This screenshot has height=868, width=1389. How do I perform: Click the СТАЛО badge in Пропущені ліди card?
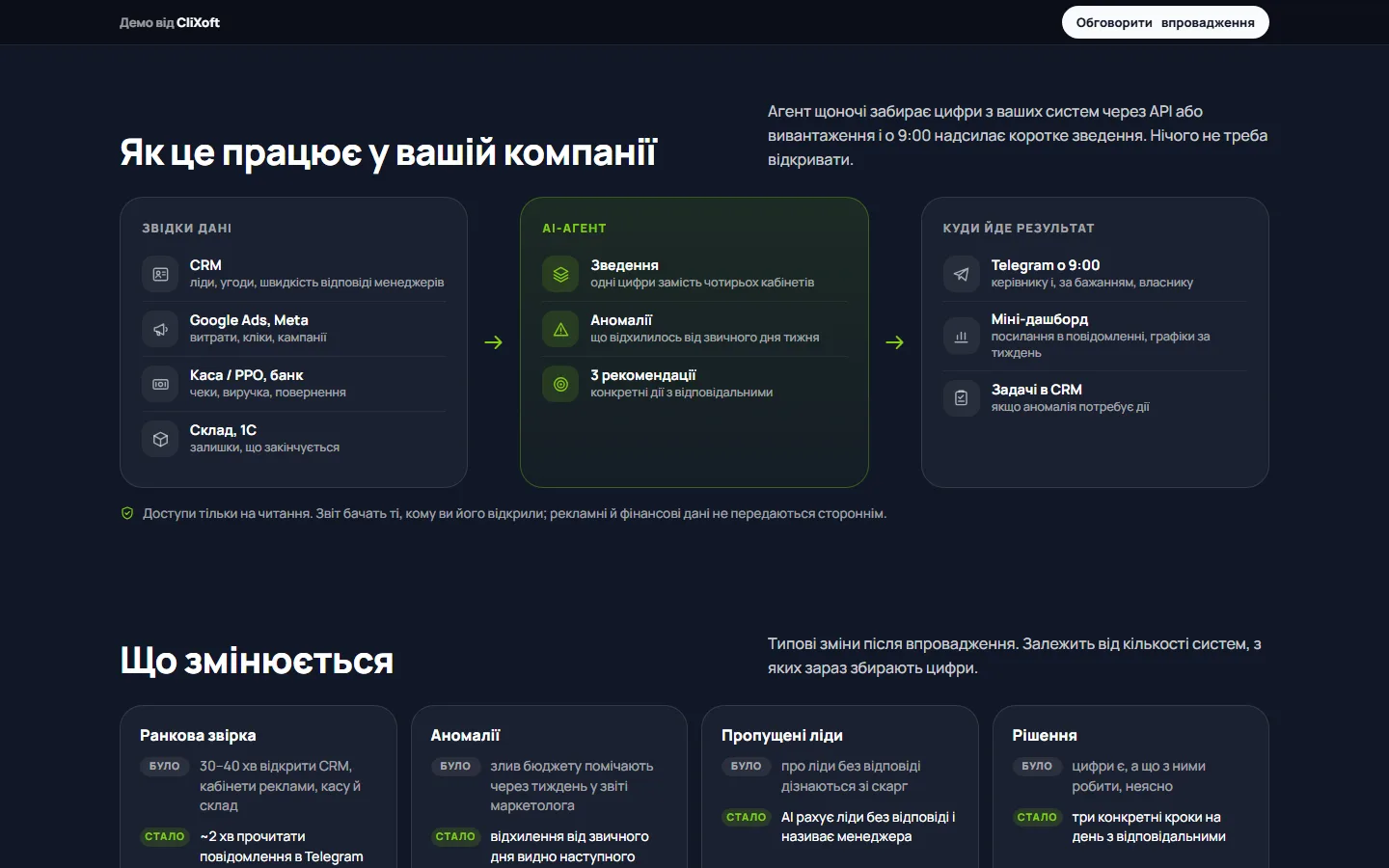(746, 817)
